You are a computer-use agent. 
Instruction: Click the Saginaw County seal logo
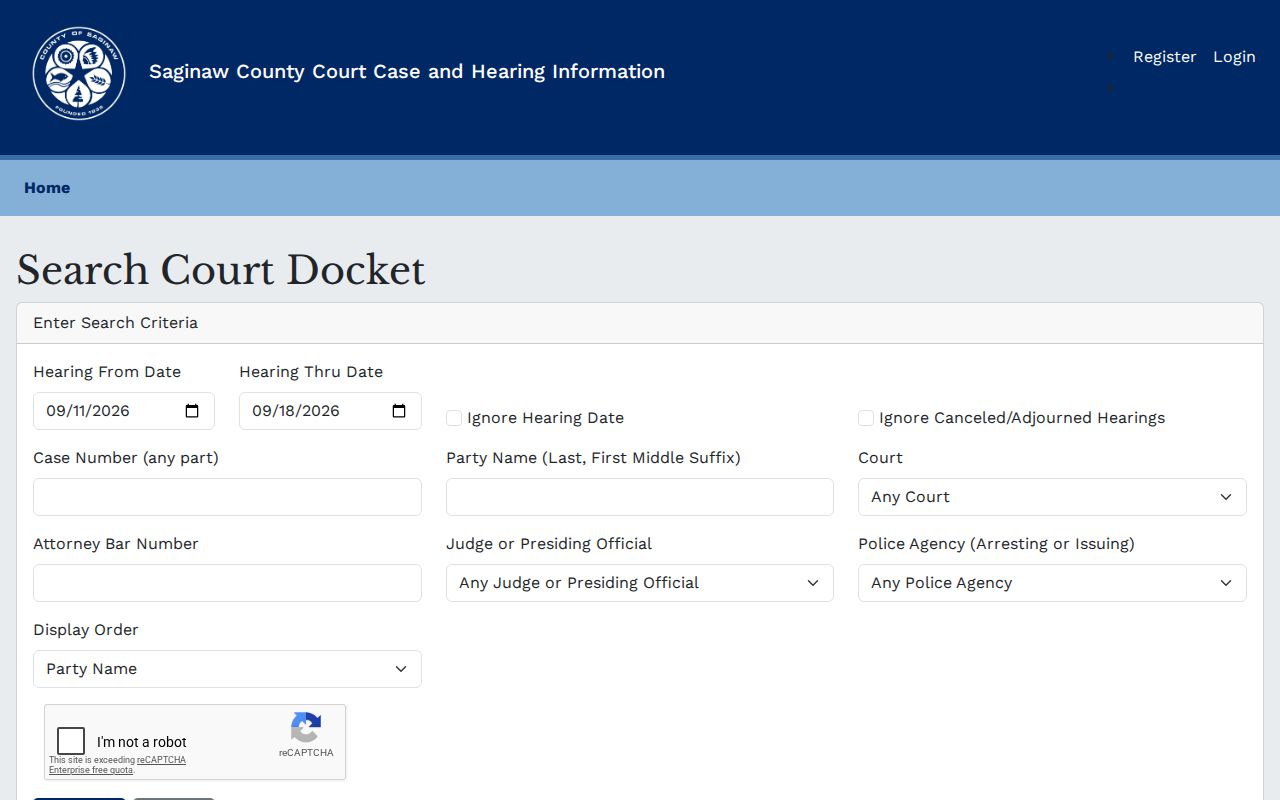[79, 73]
